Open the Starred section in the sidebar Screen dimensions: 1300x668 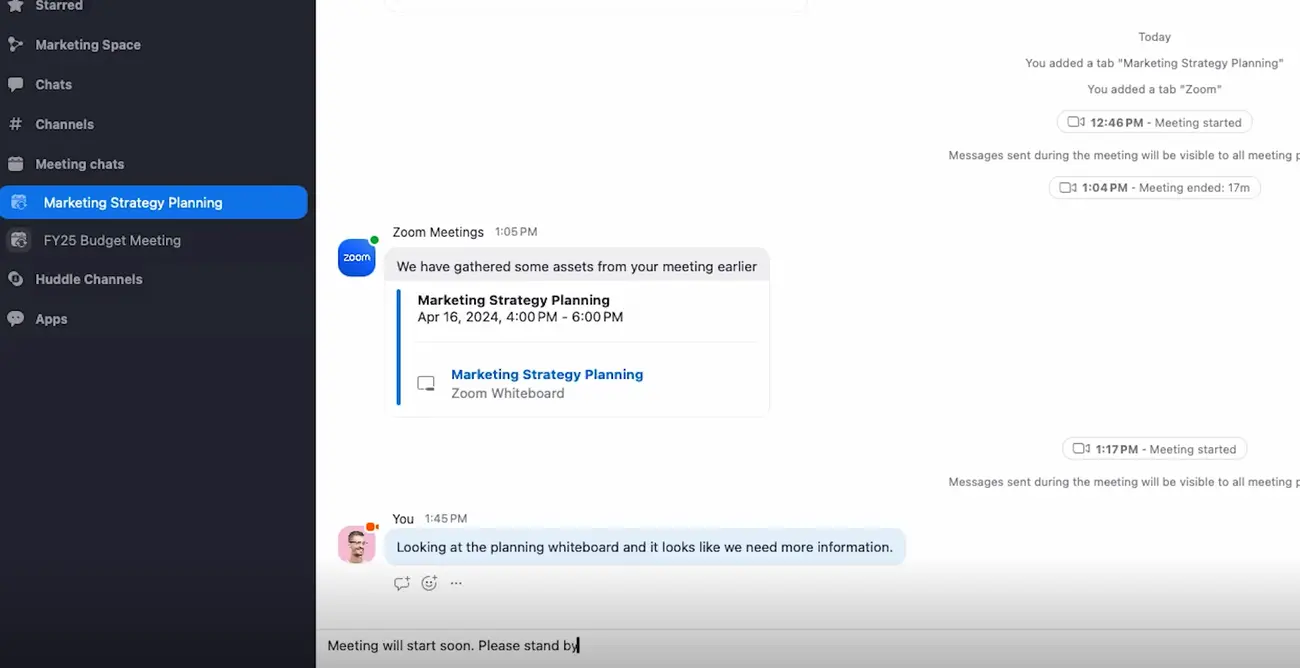click(x=58, y=6)
